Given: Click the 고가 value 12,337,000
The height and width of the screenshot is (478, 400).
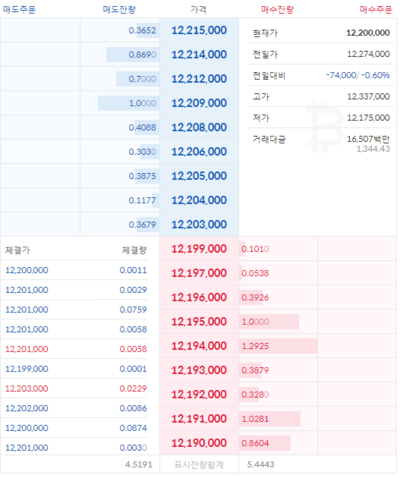Looking at the screenshot, I should (x=368, y=97).
